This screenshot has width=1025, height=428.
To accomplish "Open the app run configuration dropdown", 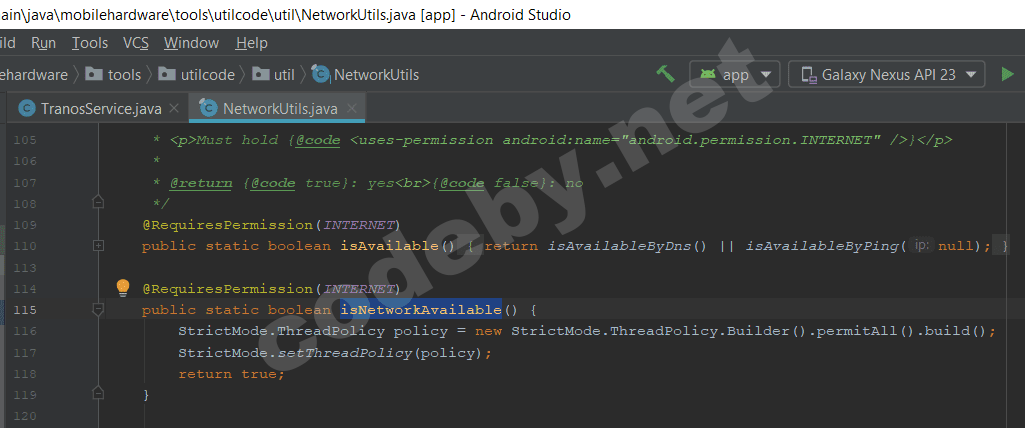I will coord(735,74).
